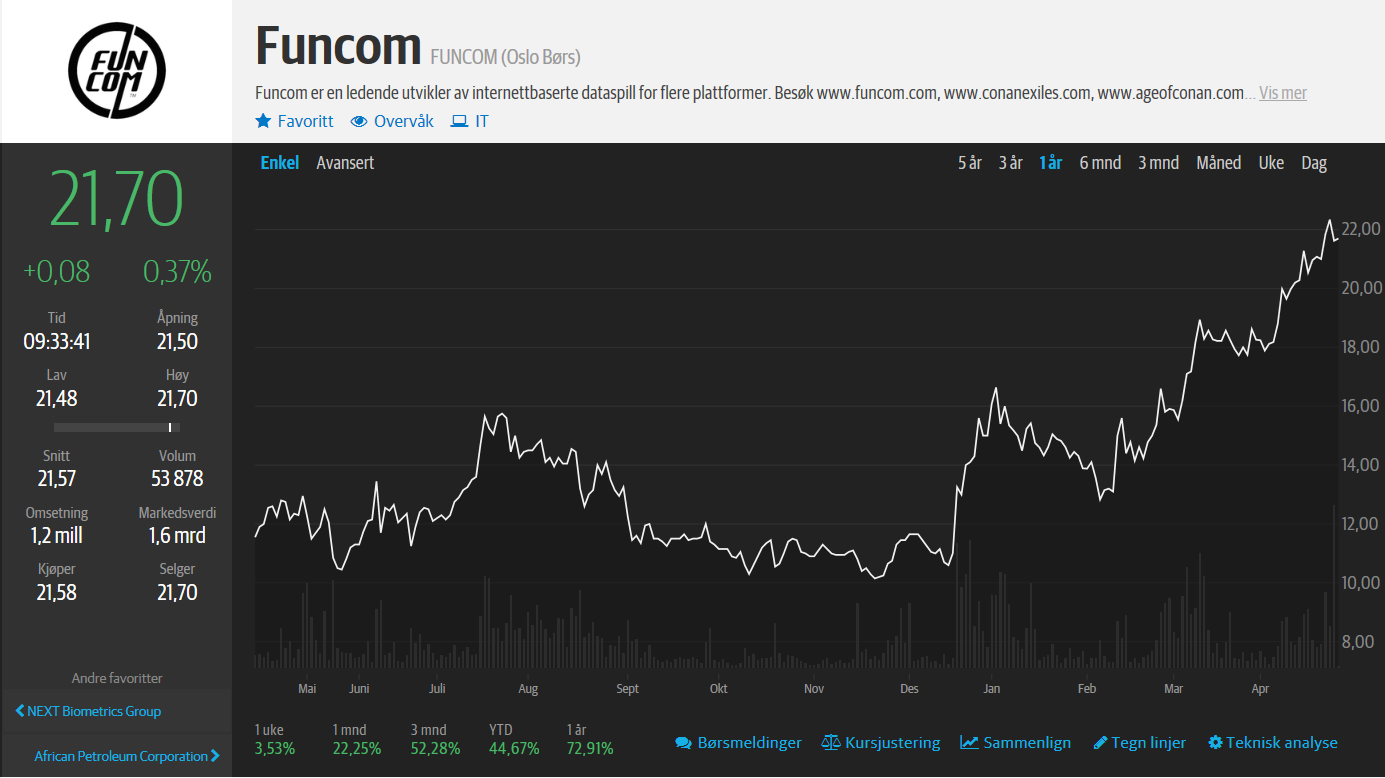Click the Tid value 09:33:41
The width and height of the screenshot is (1385, 778).
tap(57, 342)
